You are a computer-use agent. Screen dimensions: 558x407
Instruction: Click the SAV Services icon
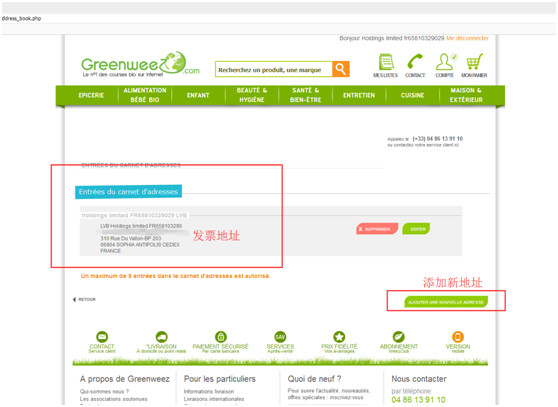[280, 336]
